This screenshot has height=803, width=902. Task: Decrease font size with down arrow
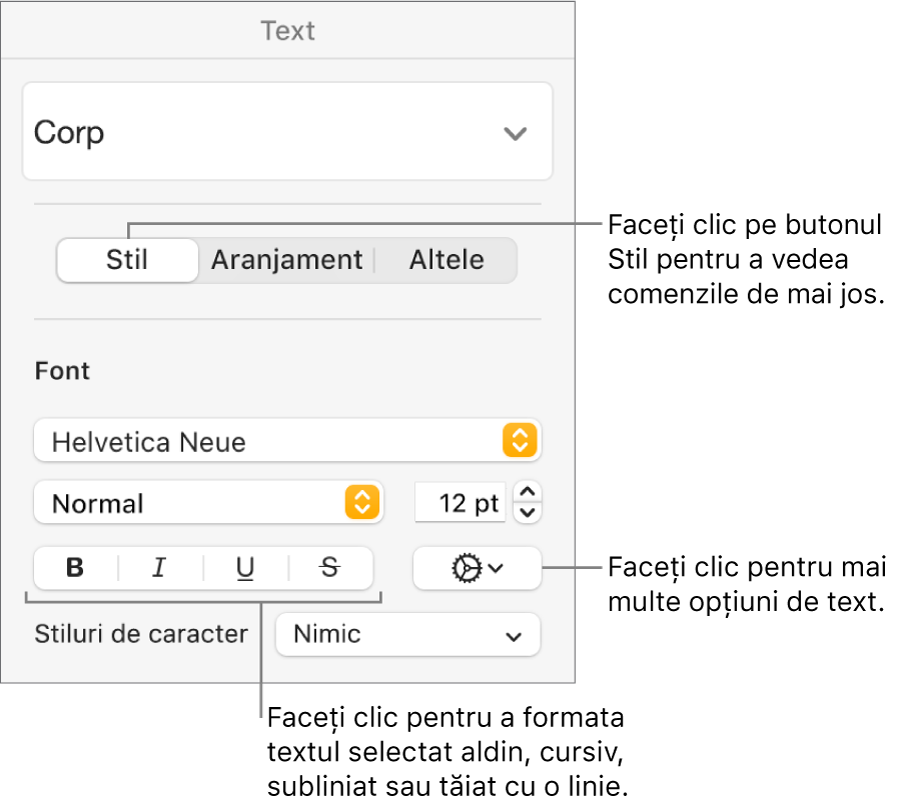coord(528,513)
